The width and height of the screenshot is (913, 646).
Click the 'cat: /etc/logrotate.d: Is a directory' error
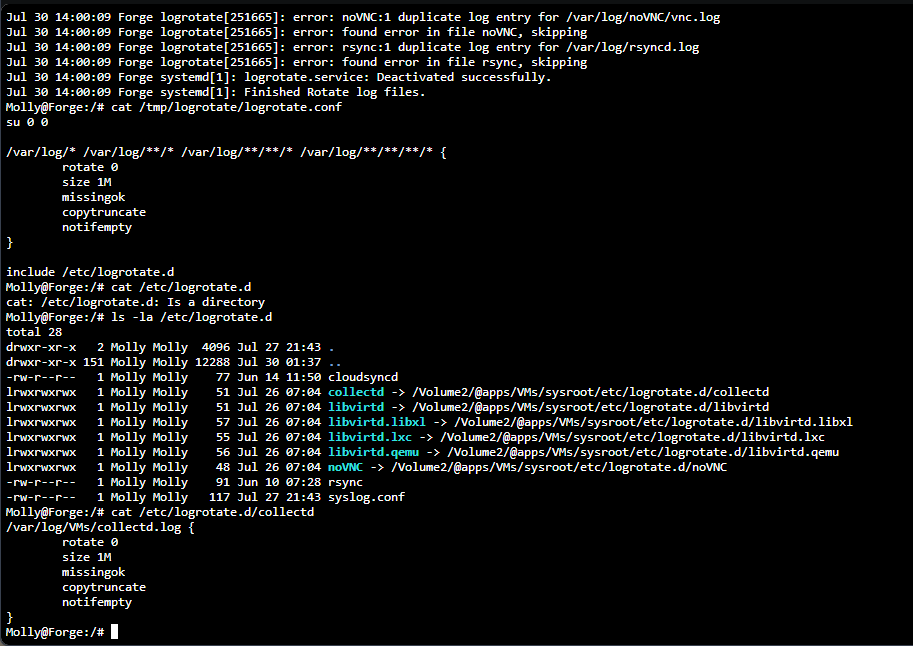135,302
